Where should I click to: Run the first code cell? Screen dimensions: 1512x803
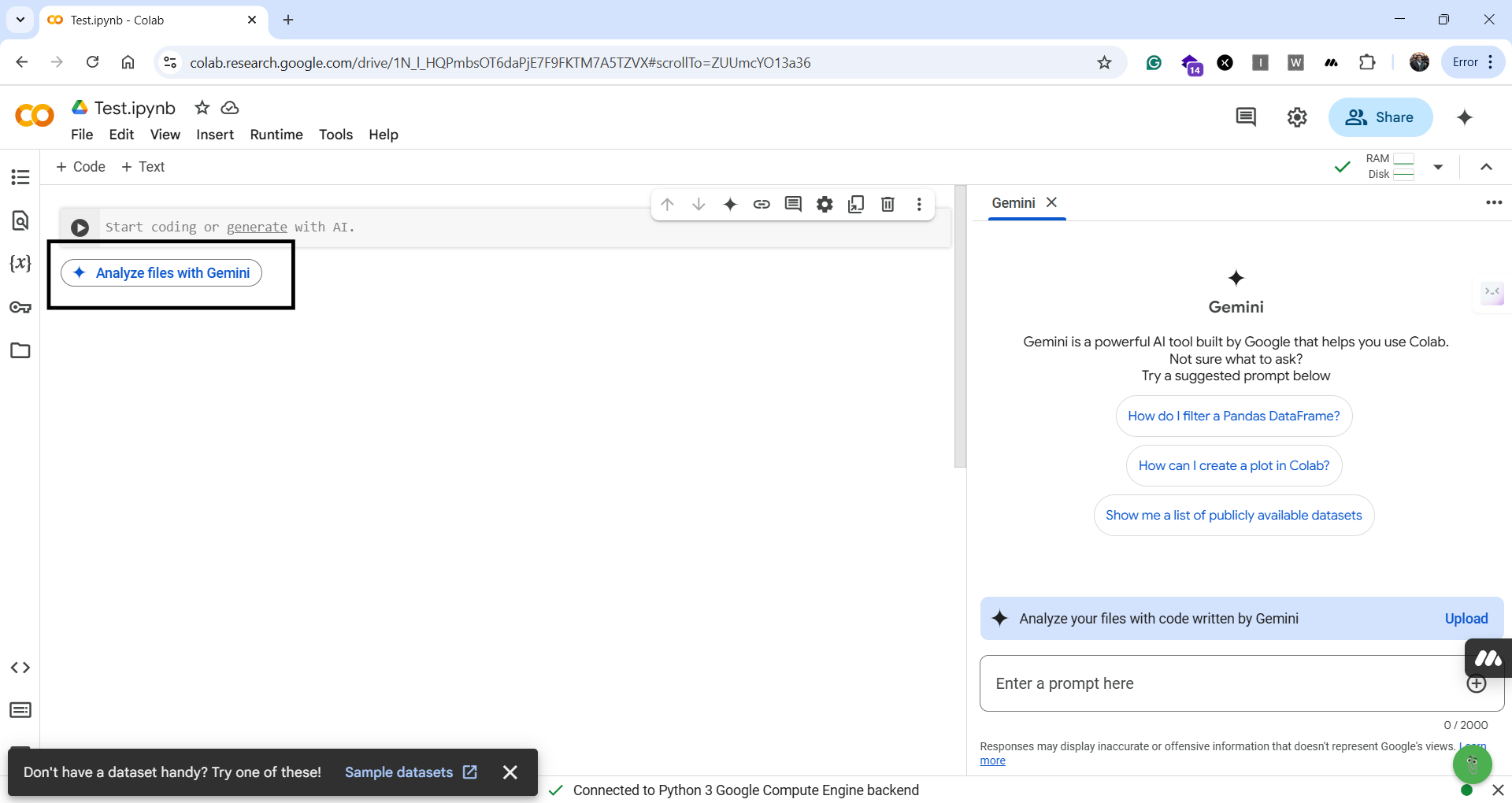[80, 227]
